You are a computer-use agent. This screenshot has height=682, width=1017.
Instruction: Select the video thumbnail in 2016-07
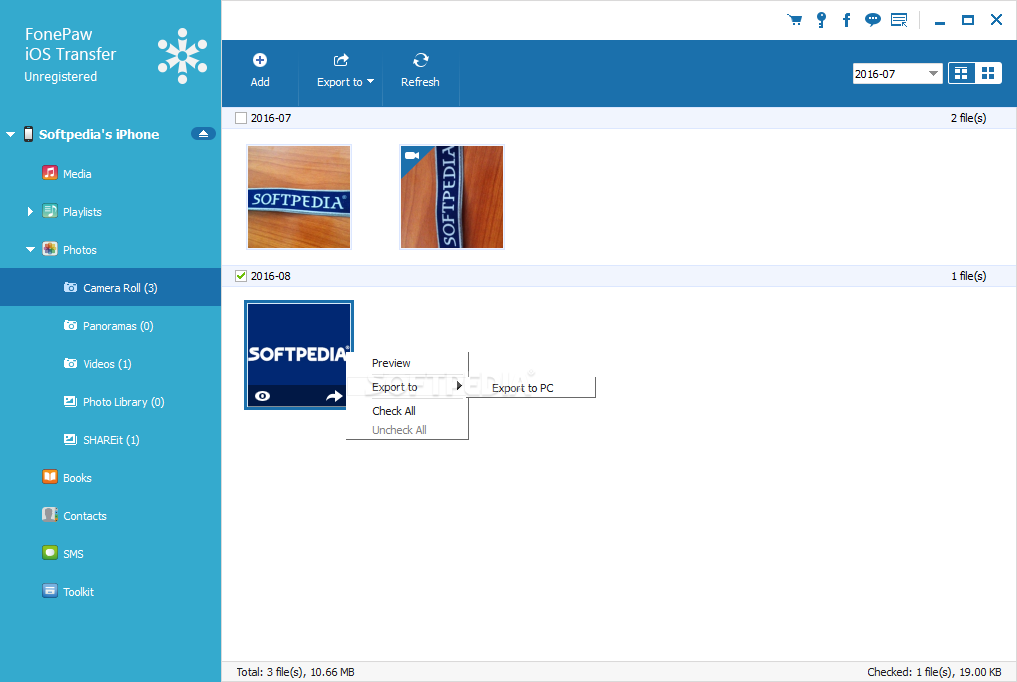(x=452, y=197)
